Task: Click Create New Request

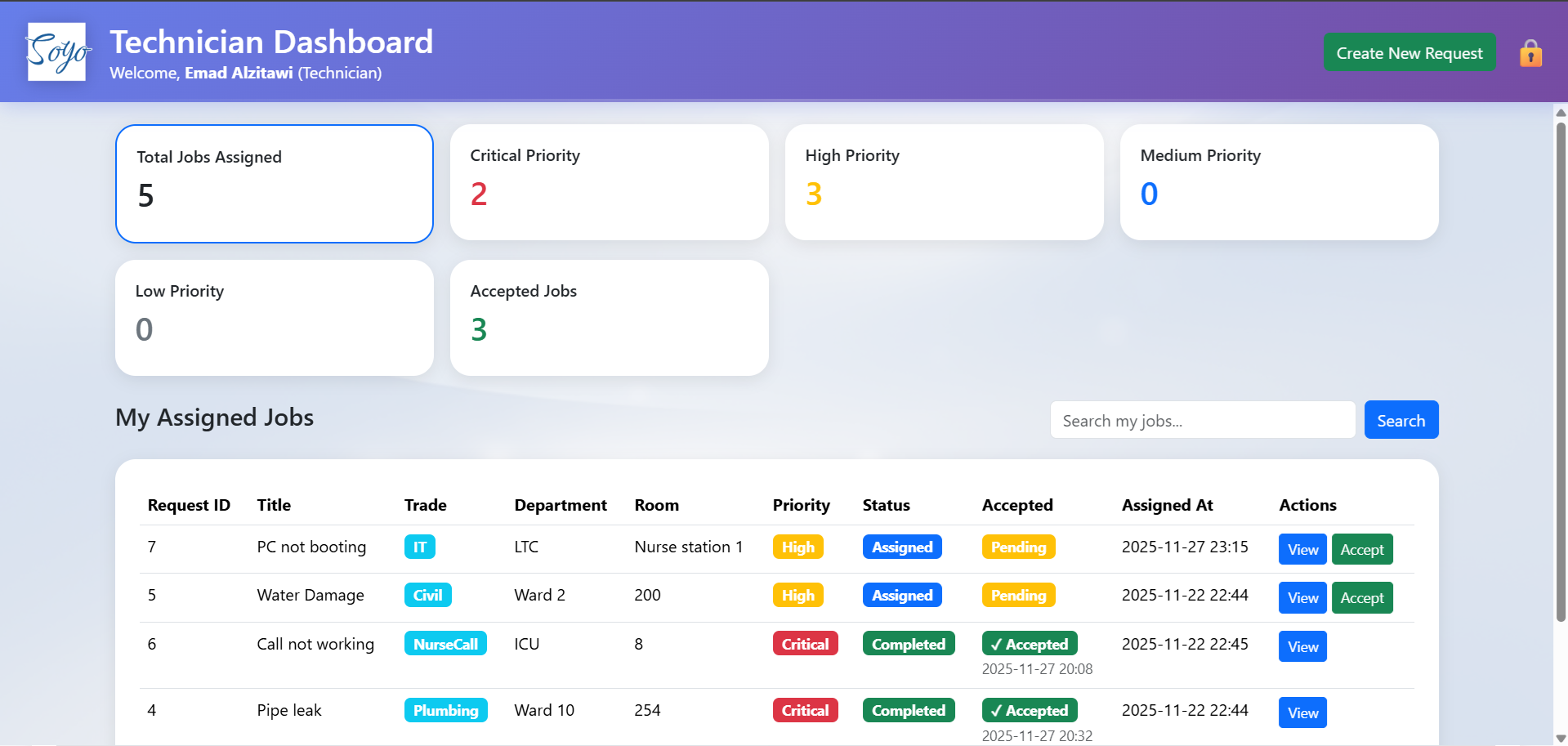Action: pos(1409,52)
